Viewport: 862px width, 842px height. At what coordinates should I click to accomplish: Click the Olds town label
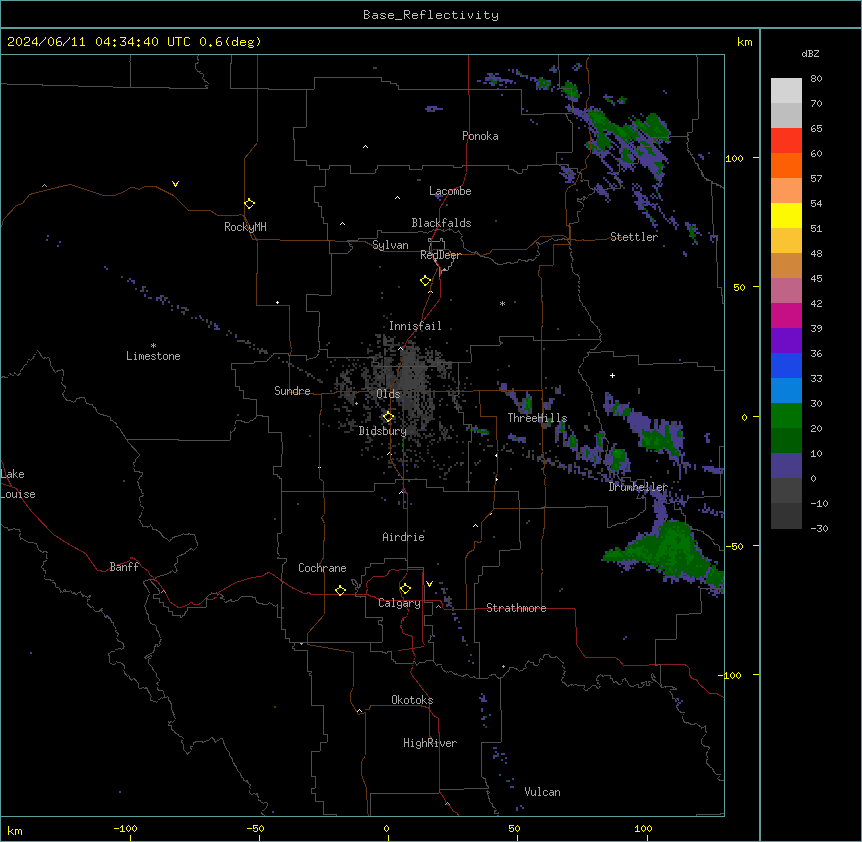[388, 394]
